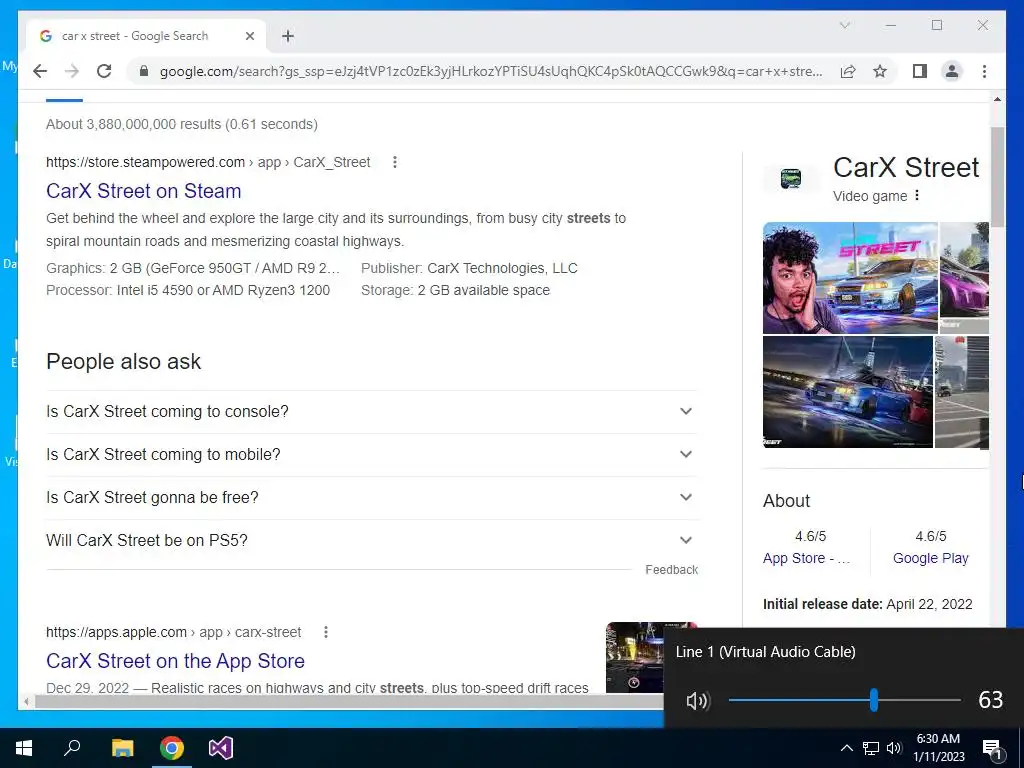This screenshot has width=1024, height=768.
Task: View site information via the padlock icon
Action: pos(144,71)
